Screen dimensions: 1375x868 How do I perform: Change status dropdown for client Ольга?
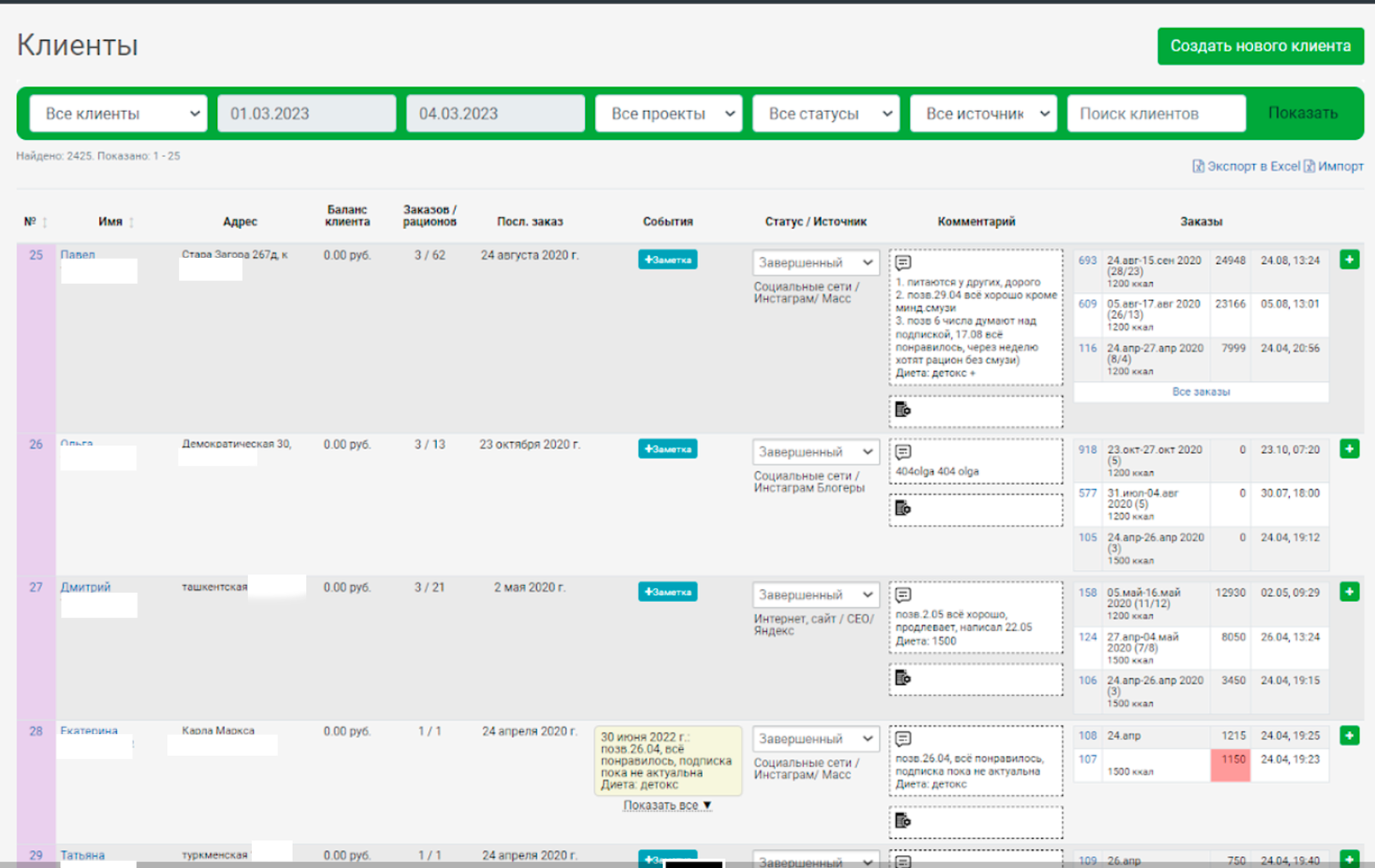816,452
